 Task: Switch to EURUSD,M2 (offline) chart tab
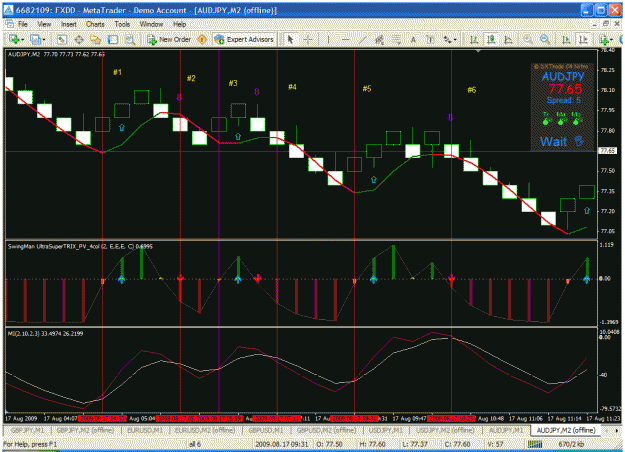(x=205, y=431)
